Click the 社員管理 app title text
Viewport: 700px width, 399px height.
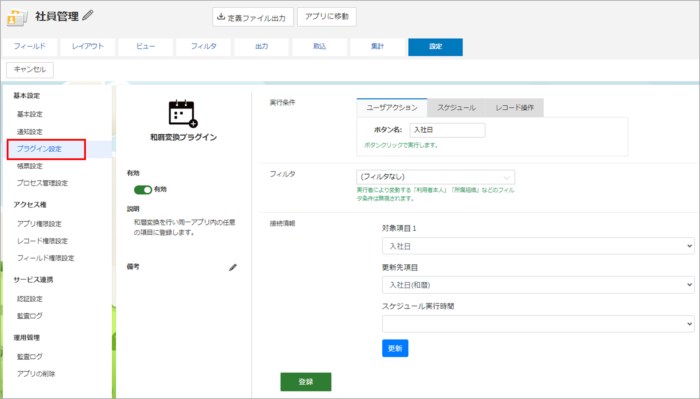[57, 17]
